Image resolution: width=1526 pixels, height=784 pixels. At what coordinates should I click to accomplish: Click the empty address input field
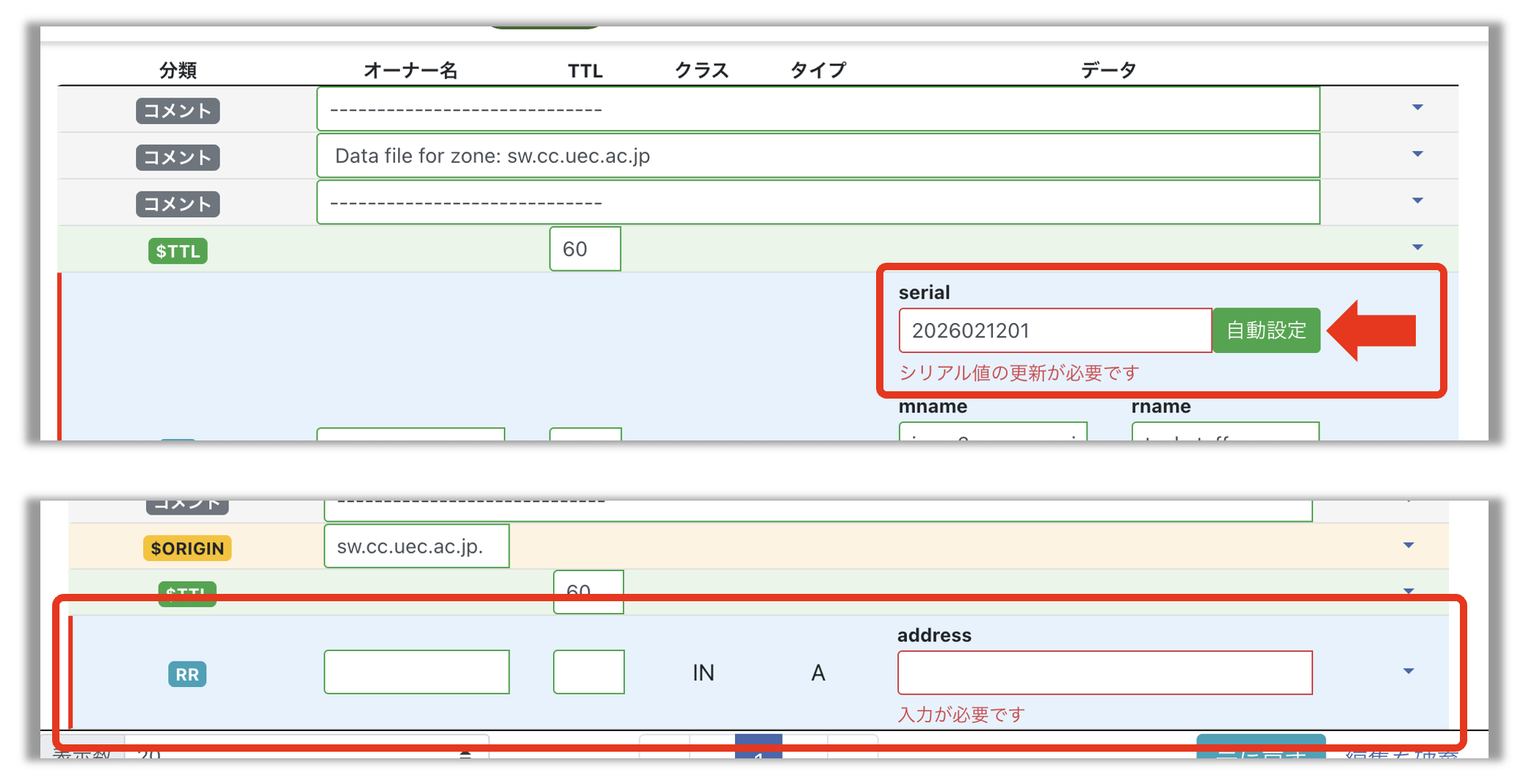[1104, 672]
